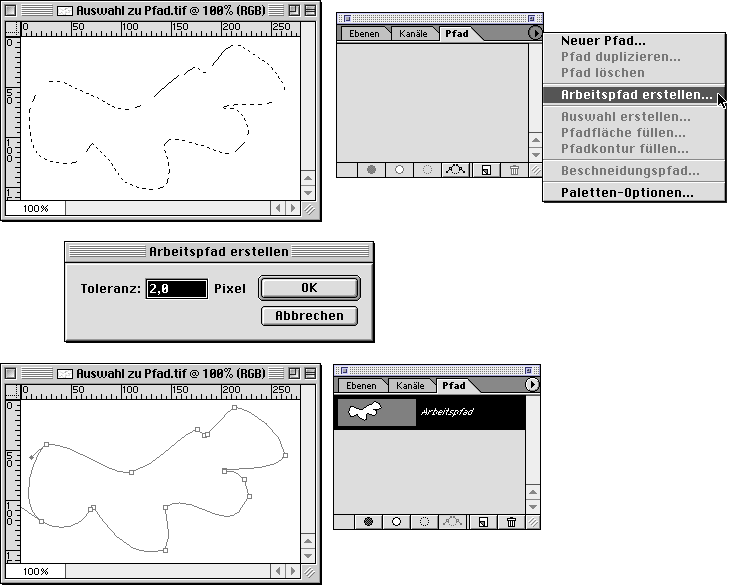Screen dimensions: 736x585
Task: Select the Arbeitspfad thumbnail in the paths list
Action: [376, 411]
